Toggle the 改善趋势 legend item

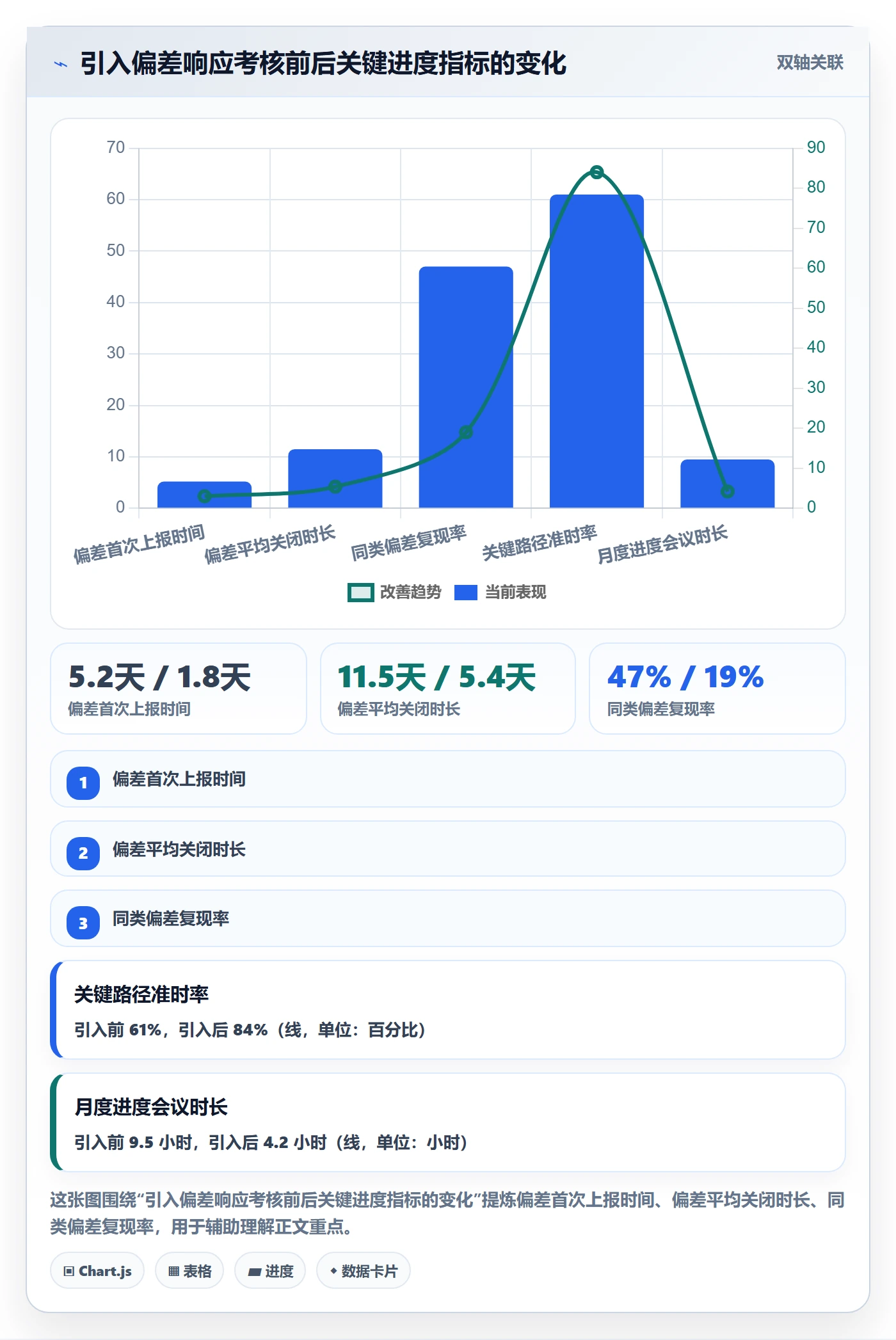click(394, 593)
